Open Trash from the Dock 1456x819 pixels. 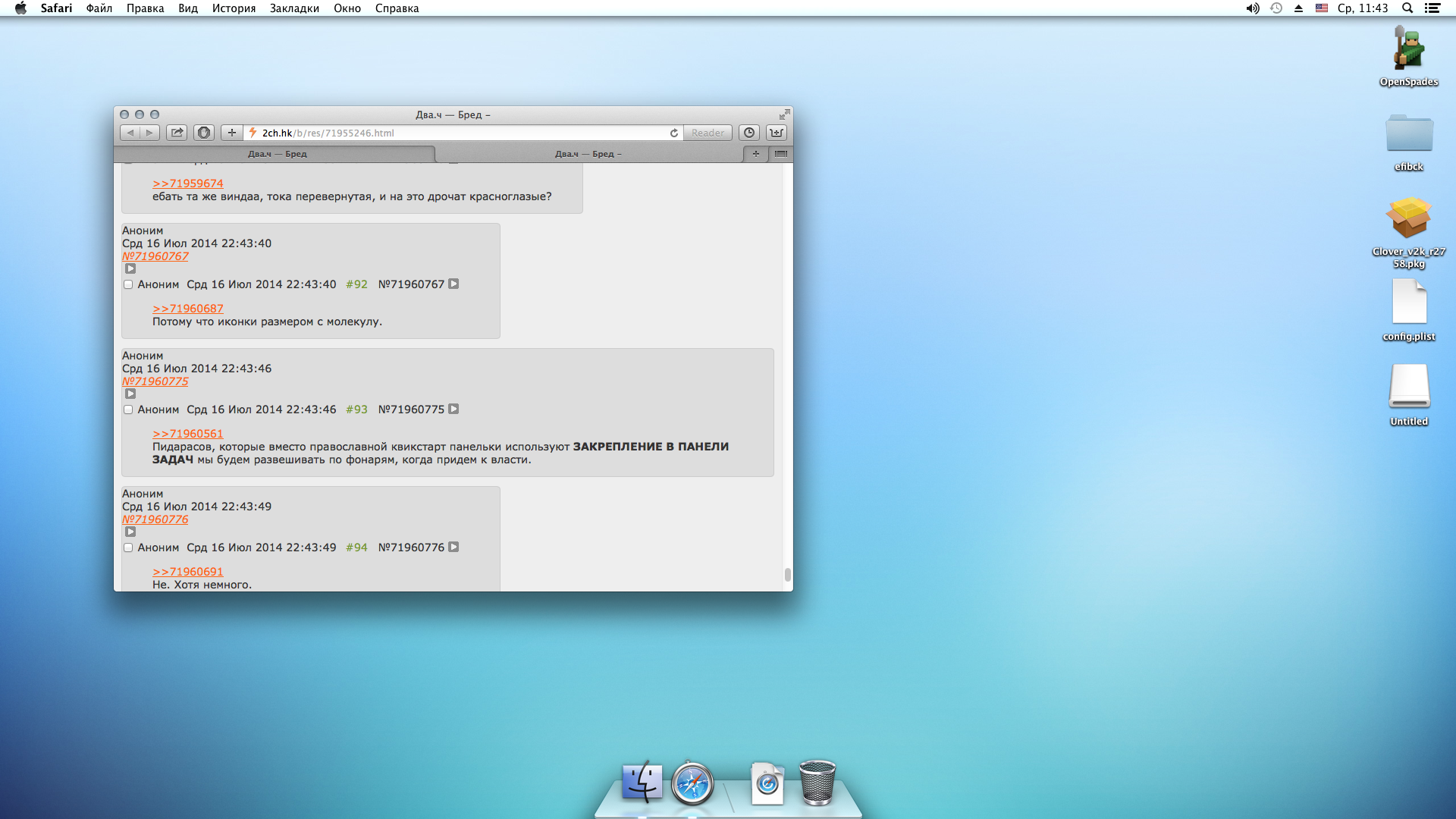817,783
